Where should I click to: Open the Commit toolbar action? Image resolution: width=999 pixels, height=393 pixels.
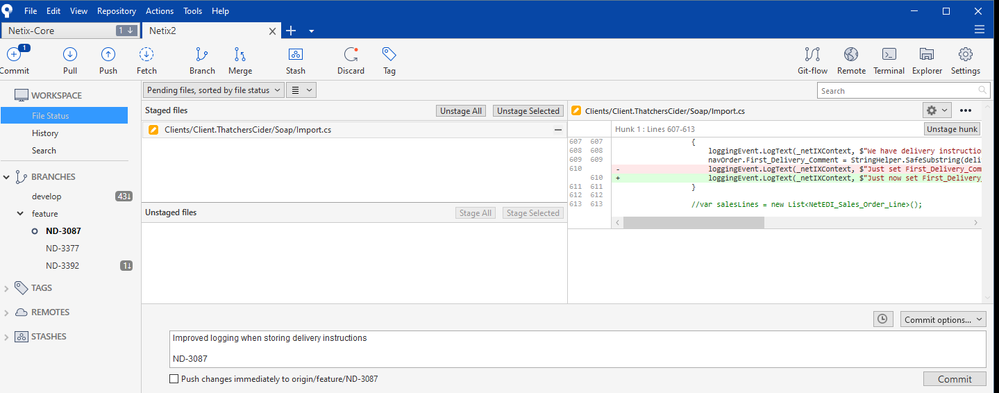click(14, 61)
